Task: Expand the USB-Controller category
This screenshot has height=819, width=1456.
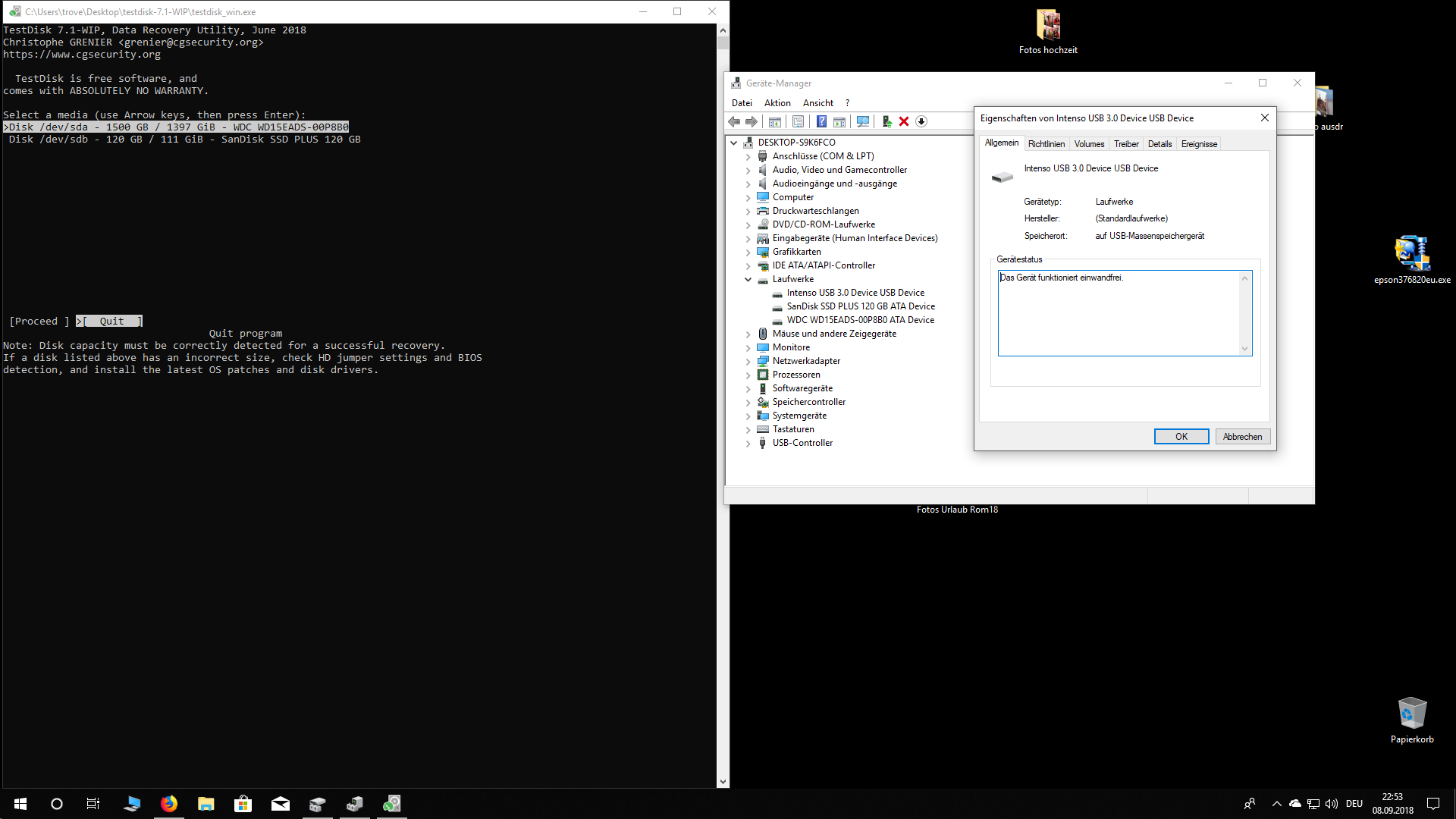Action: tap(748, 443)
